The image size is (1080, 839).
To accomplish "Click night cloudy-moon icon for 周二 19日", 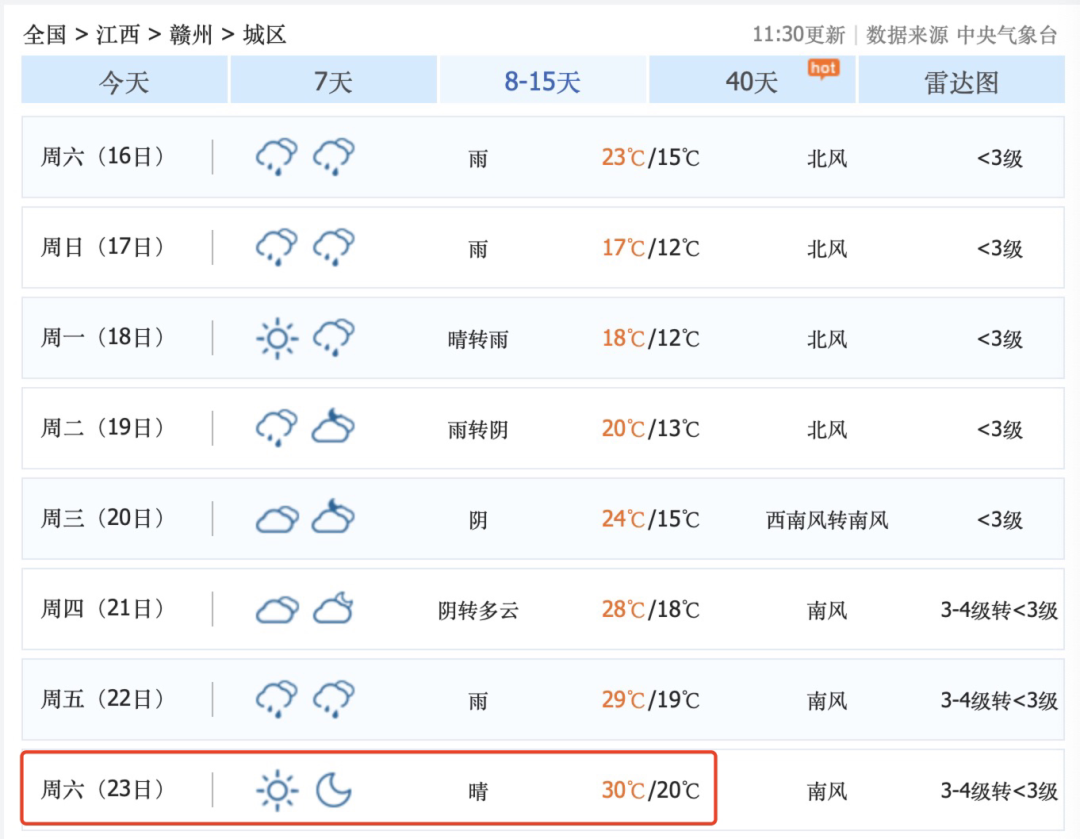I will pyautogui.click(x=333, y=426).
